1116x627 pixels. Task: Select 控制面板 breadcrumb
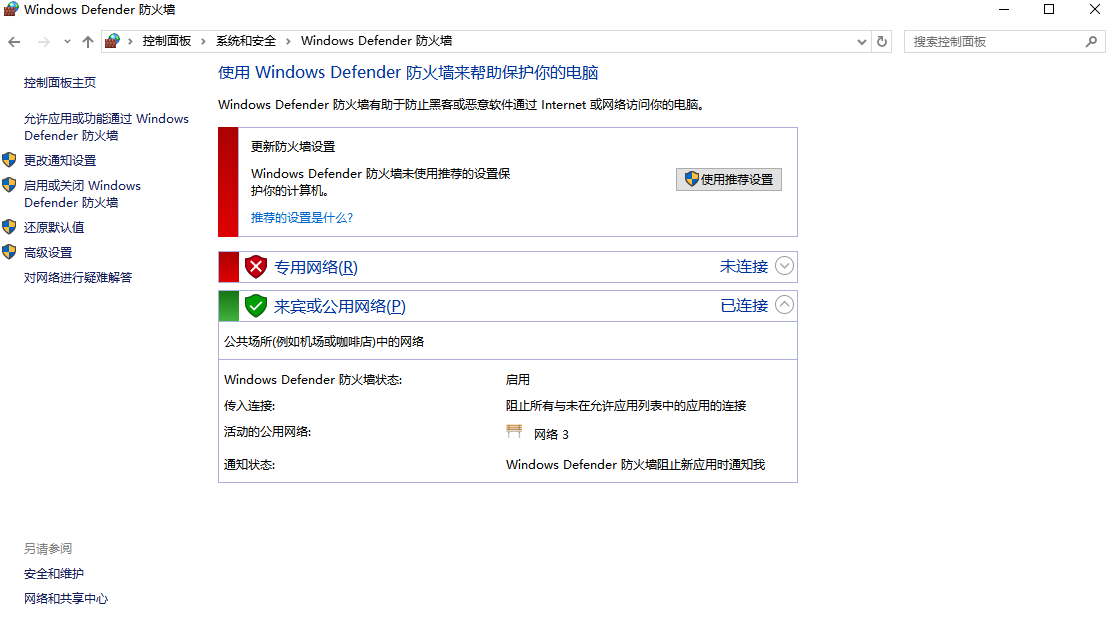coord(167,41)
